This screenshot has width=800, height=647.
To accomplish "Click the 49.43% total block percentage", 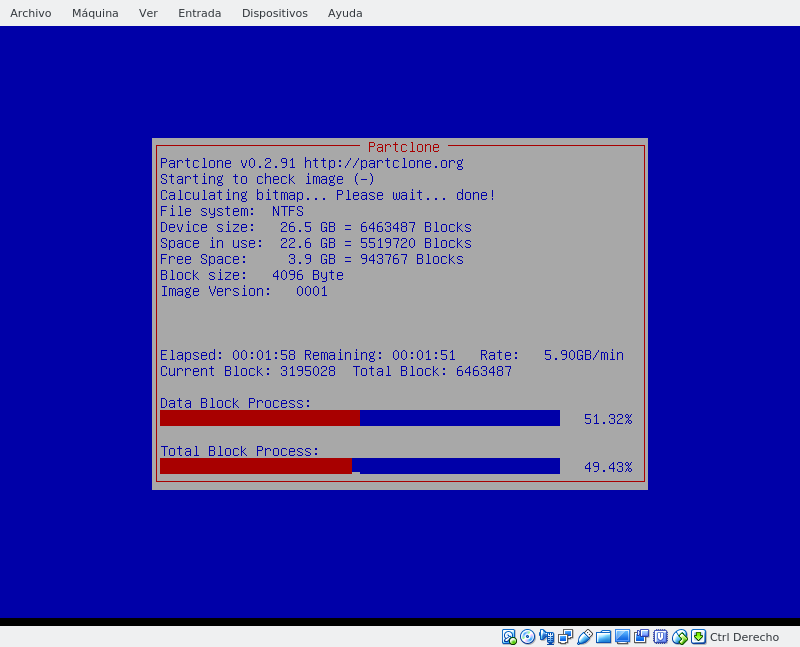I will click(608, 467).
